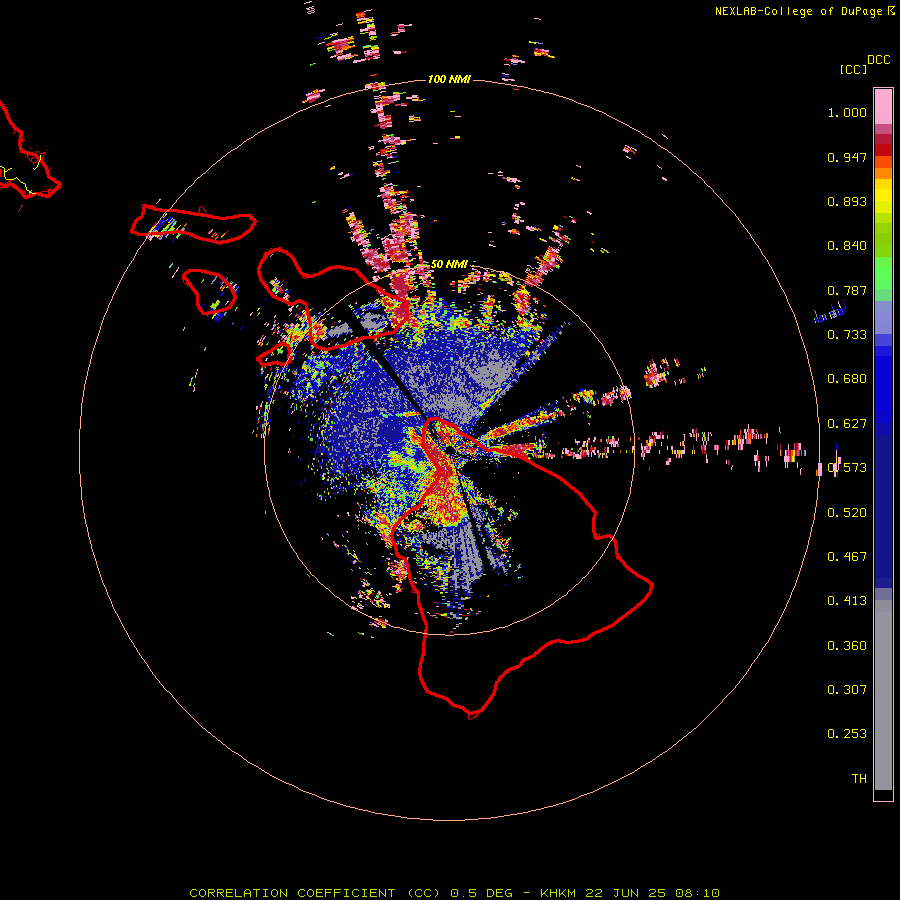The width and height of the screenshot is (900, 900).
Task: Click the TH threshold label in the legend
Action: 859,779
